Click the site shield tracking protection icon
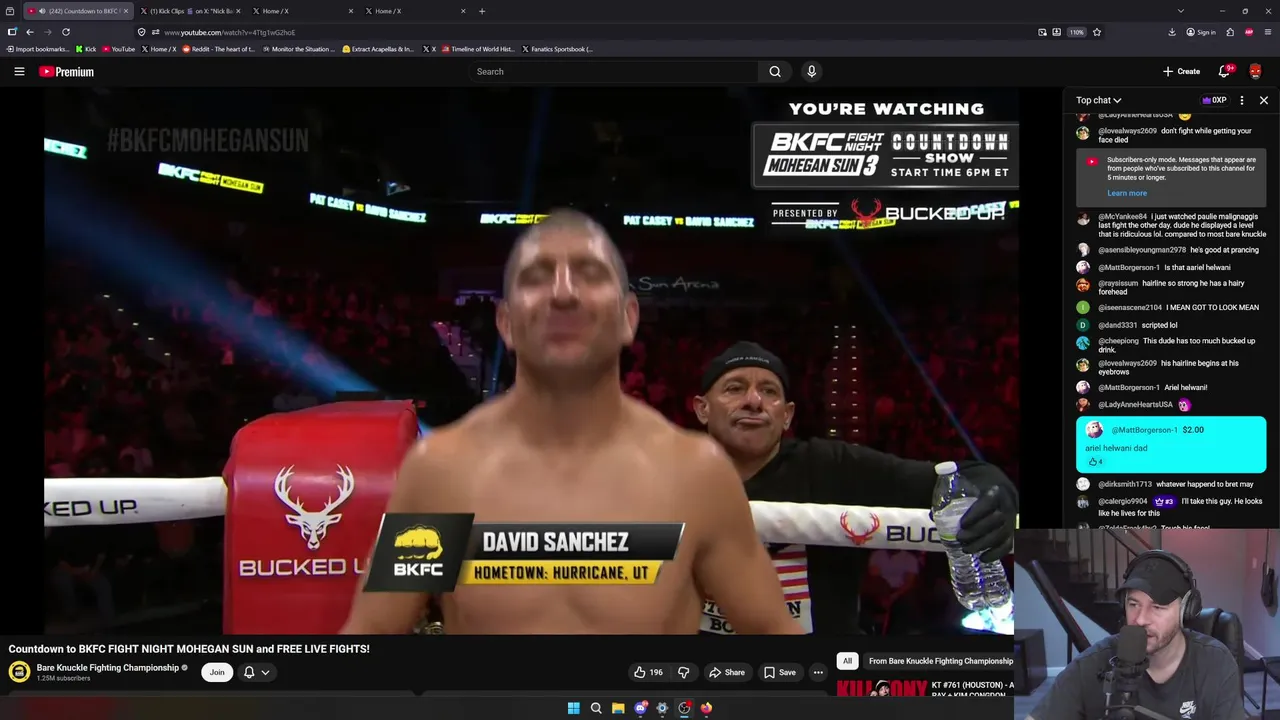Viewport: 1280px width, 720px height. [x=141, y=32]
